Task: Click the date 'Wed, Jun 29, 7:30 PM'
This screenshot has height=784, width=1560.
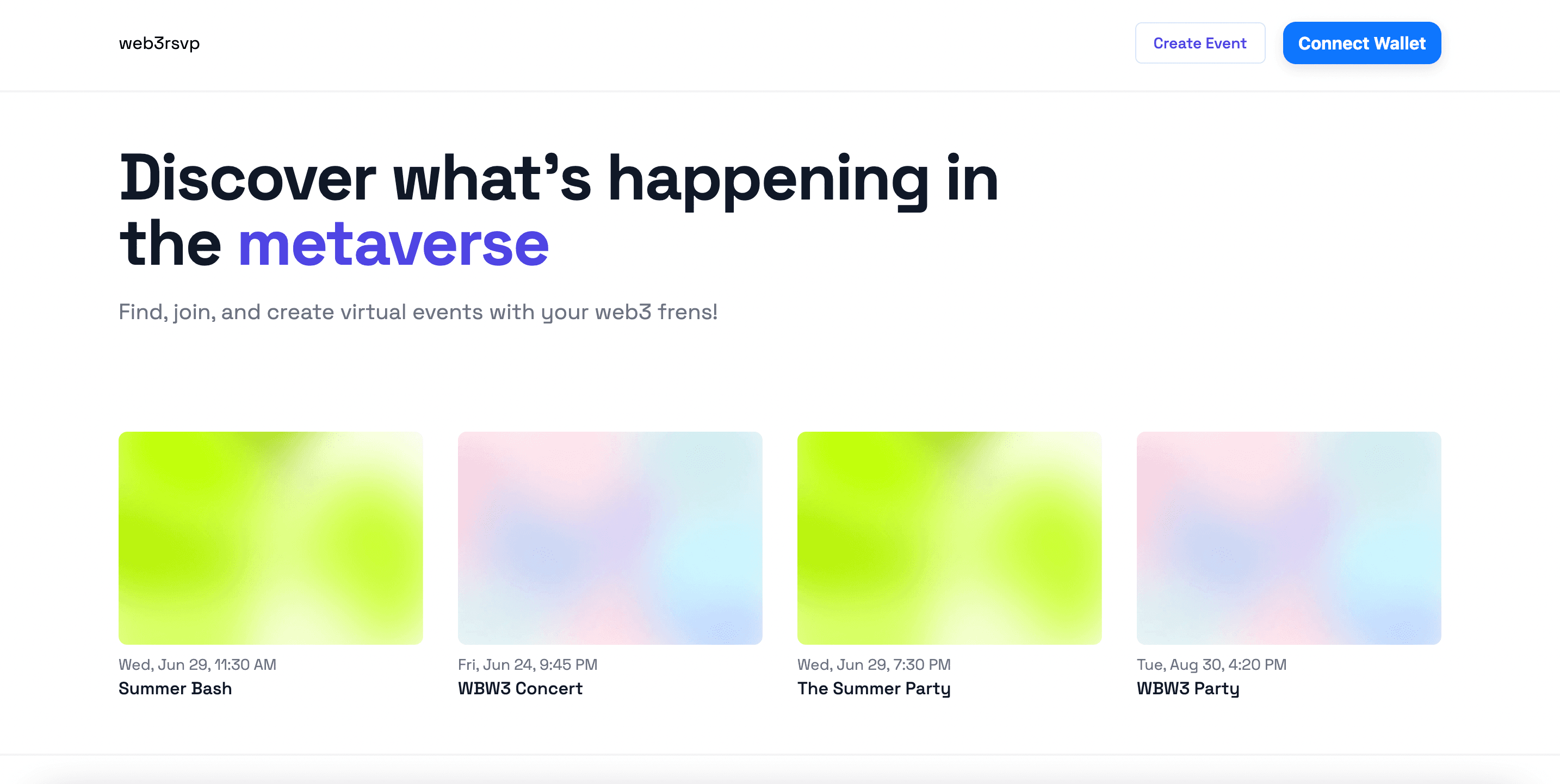Action: (874, 664)
